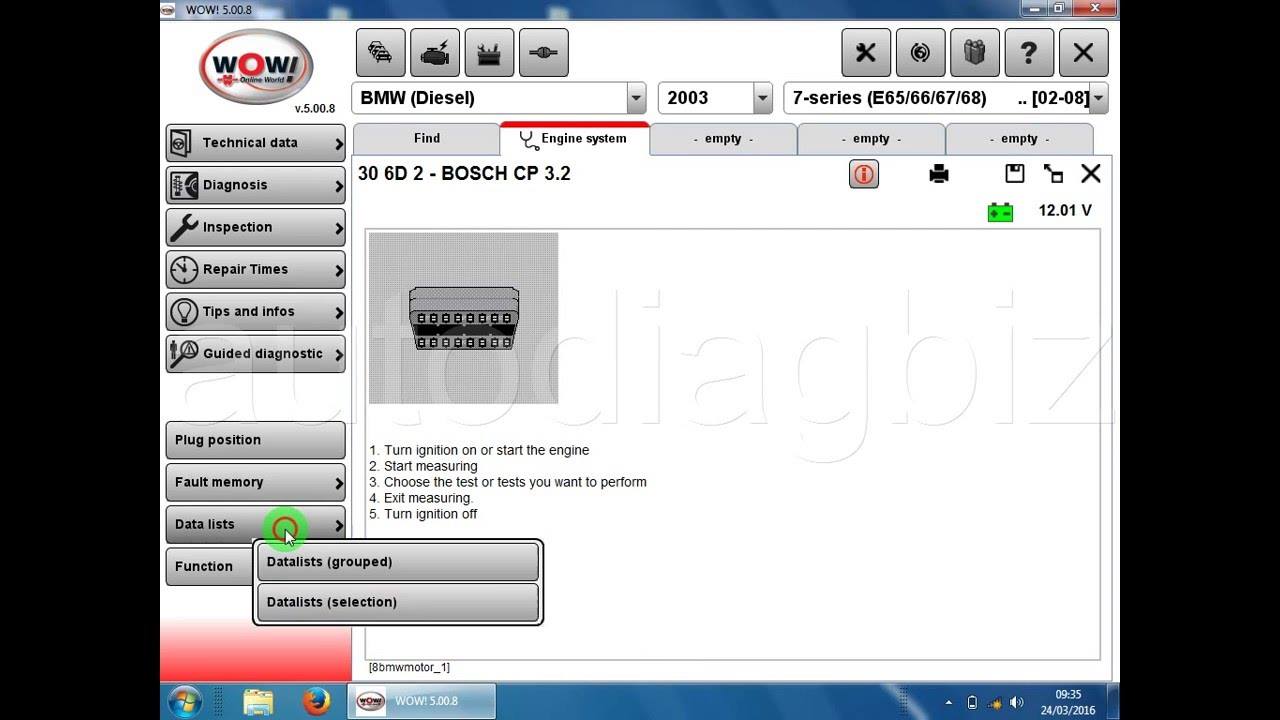Click the WOW! 5.00.8 taskbar button
Screen dimensions: 1280x720
tap(421, 701)
